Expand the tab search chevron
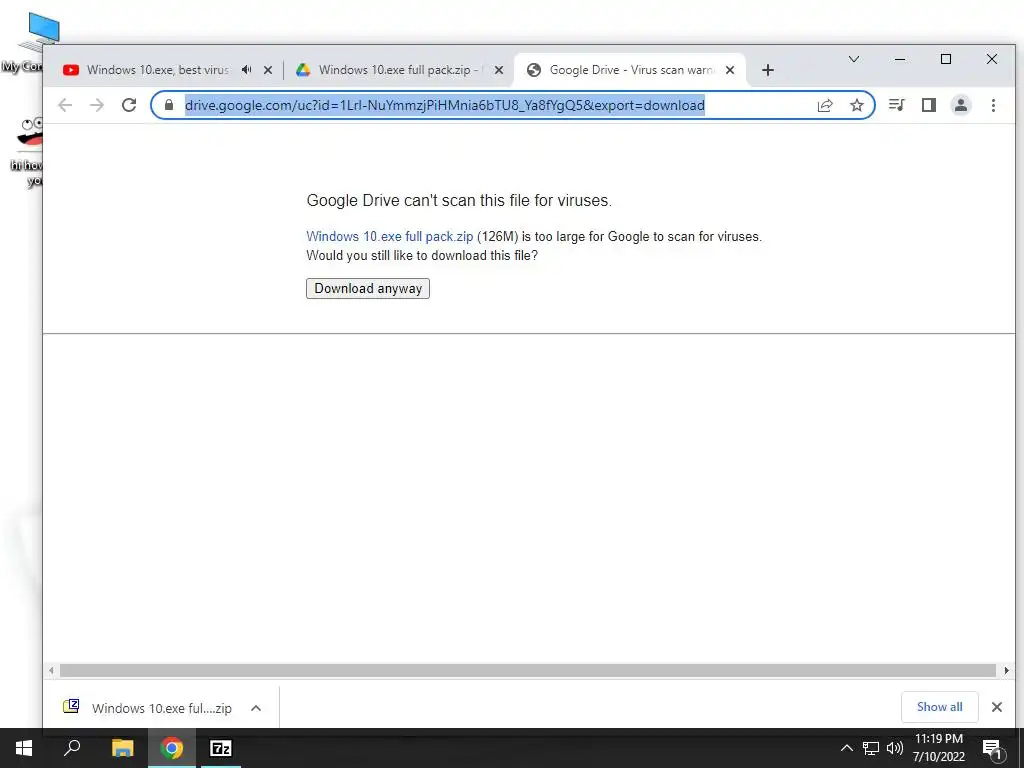1024x768 pixels. tap(854, 59)
